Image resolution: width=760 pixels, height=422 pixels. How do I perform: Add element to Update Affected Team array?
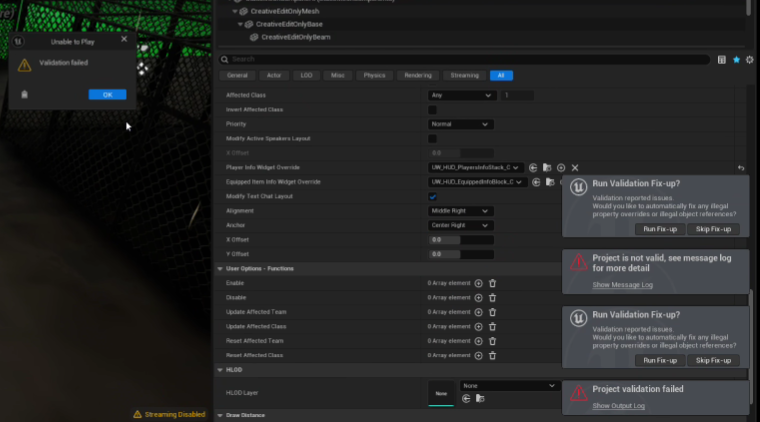click(478, 313)
